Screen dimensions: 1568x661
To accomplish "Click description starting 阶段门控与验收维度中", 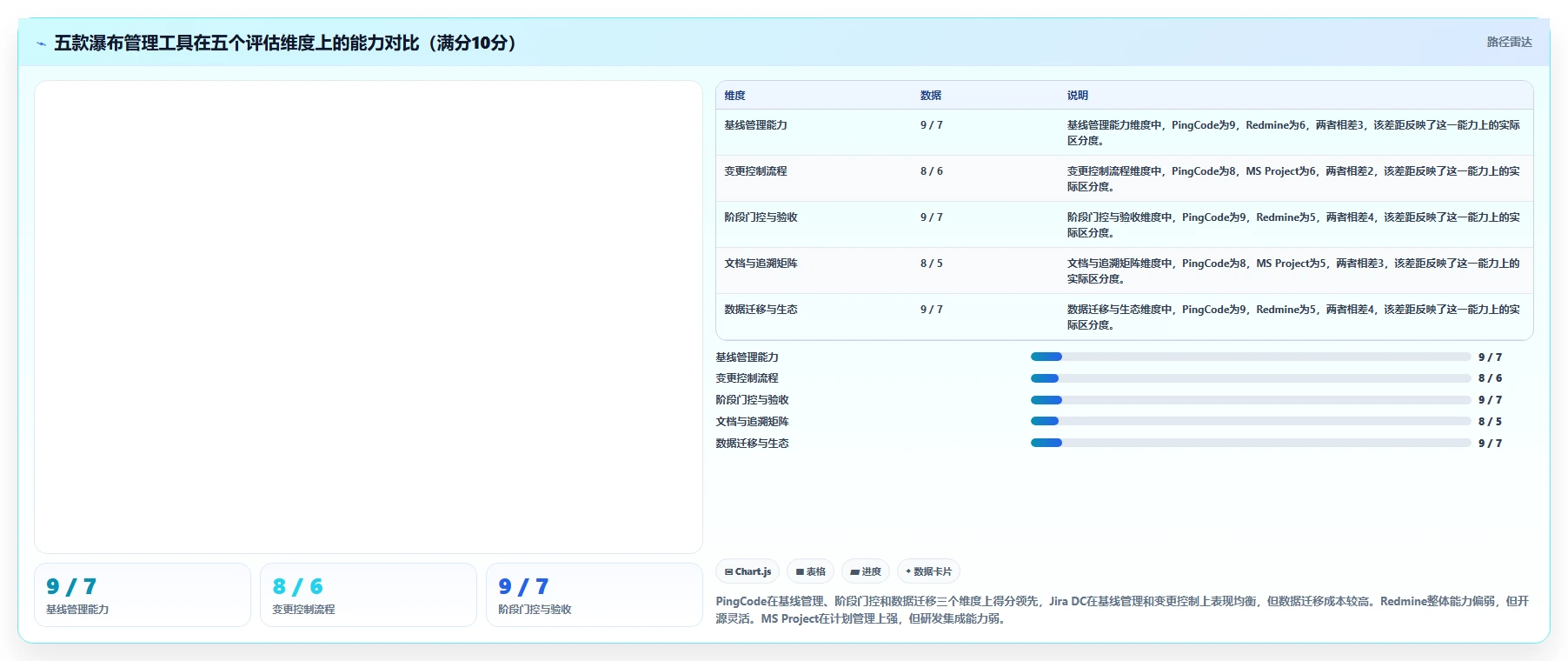I will tap(1293, 225).
